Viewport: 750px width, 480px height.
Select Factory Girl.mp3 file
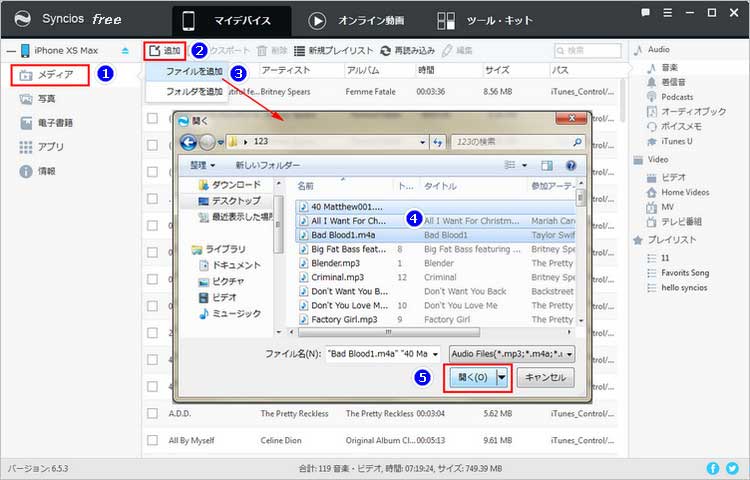tap(435, 319)
